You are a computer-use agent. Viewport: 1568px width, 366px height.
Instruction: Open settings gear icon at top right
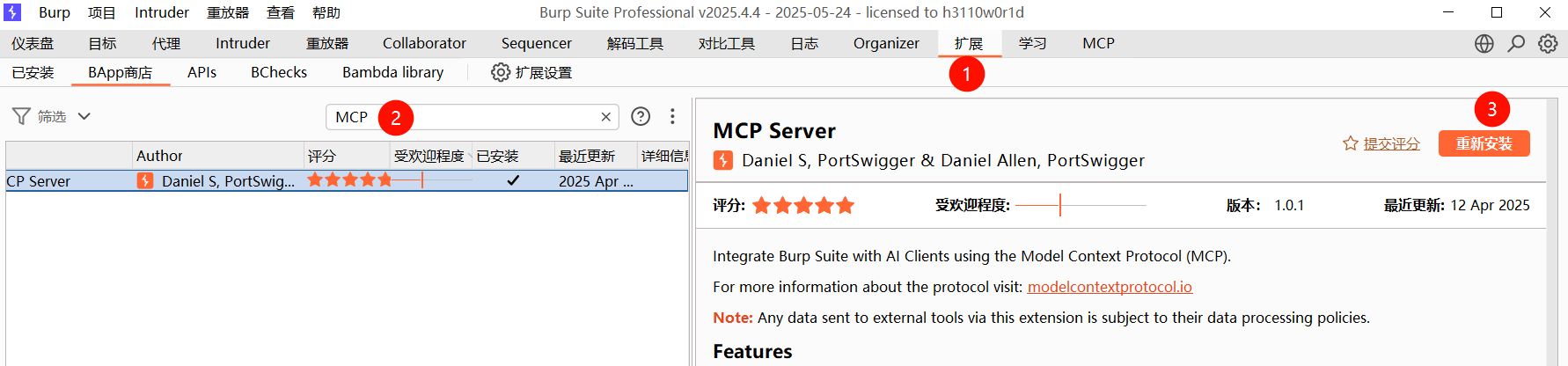[x=1548, y=44]
